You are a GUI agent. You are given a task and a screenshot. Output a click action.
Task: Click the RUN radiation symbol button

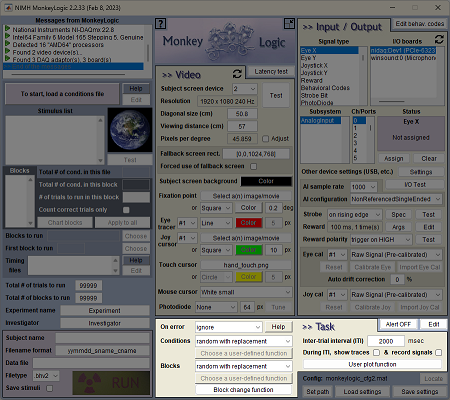(111, 383)
